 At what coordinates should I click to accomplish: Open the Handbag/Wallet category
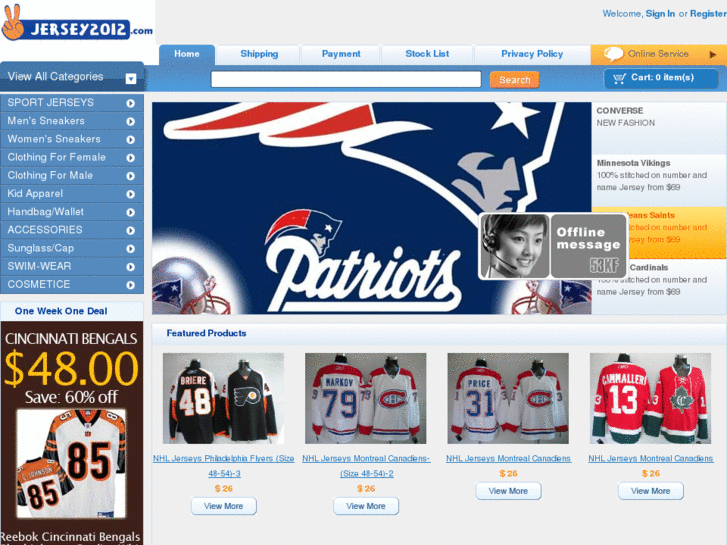72,212
